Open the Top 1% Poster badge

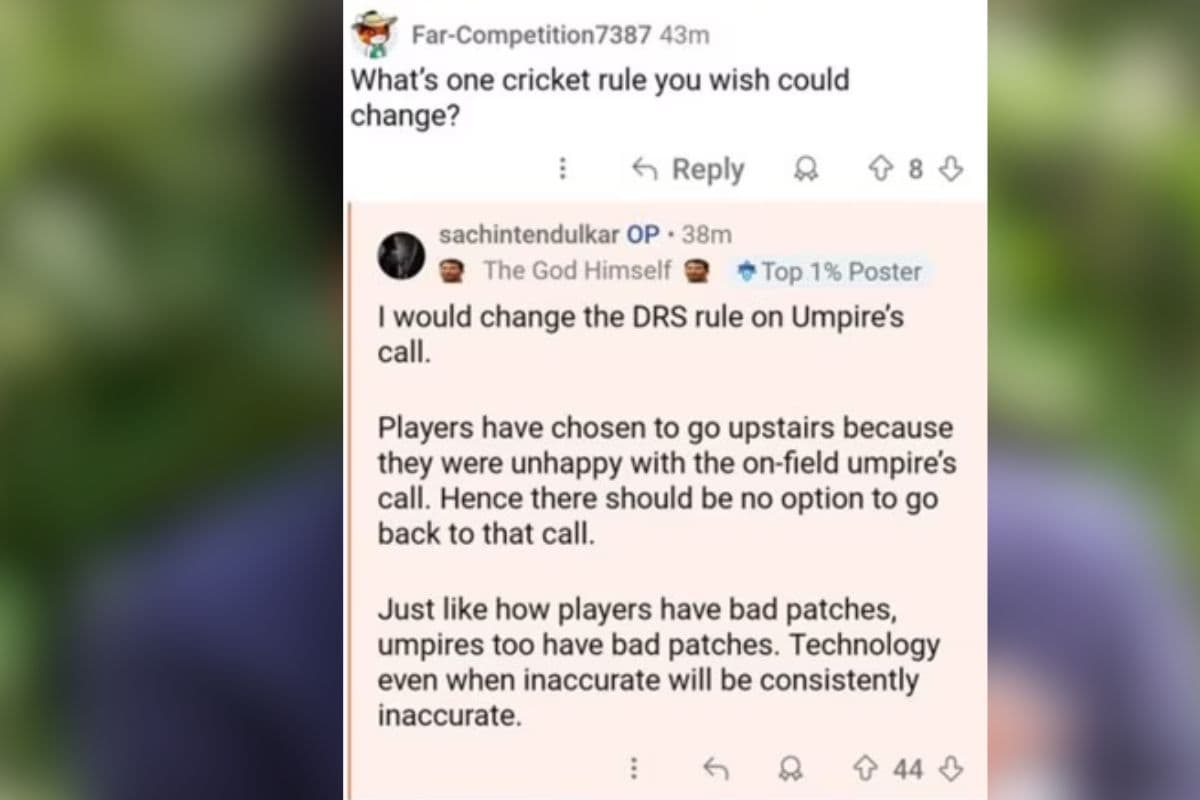coord(829,271)
